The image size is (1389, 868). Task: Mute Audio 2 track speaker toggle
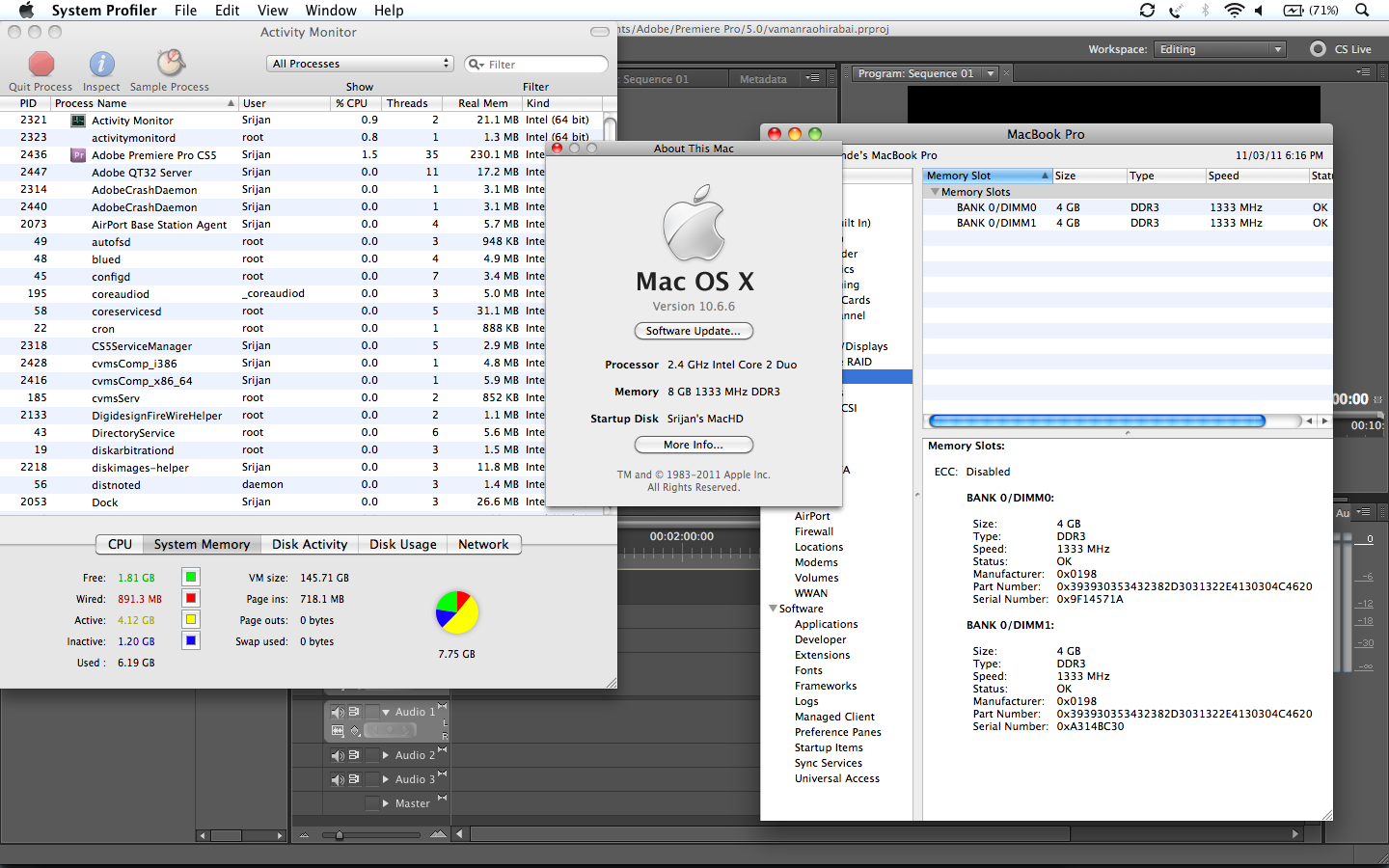click(x=338, y=755)
